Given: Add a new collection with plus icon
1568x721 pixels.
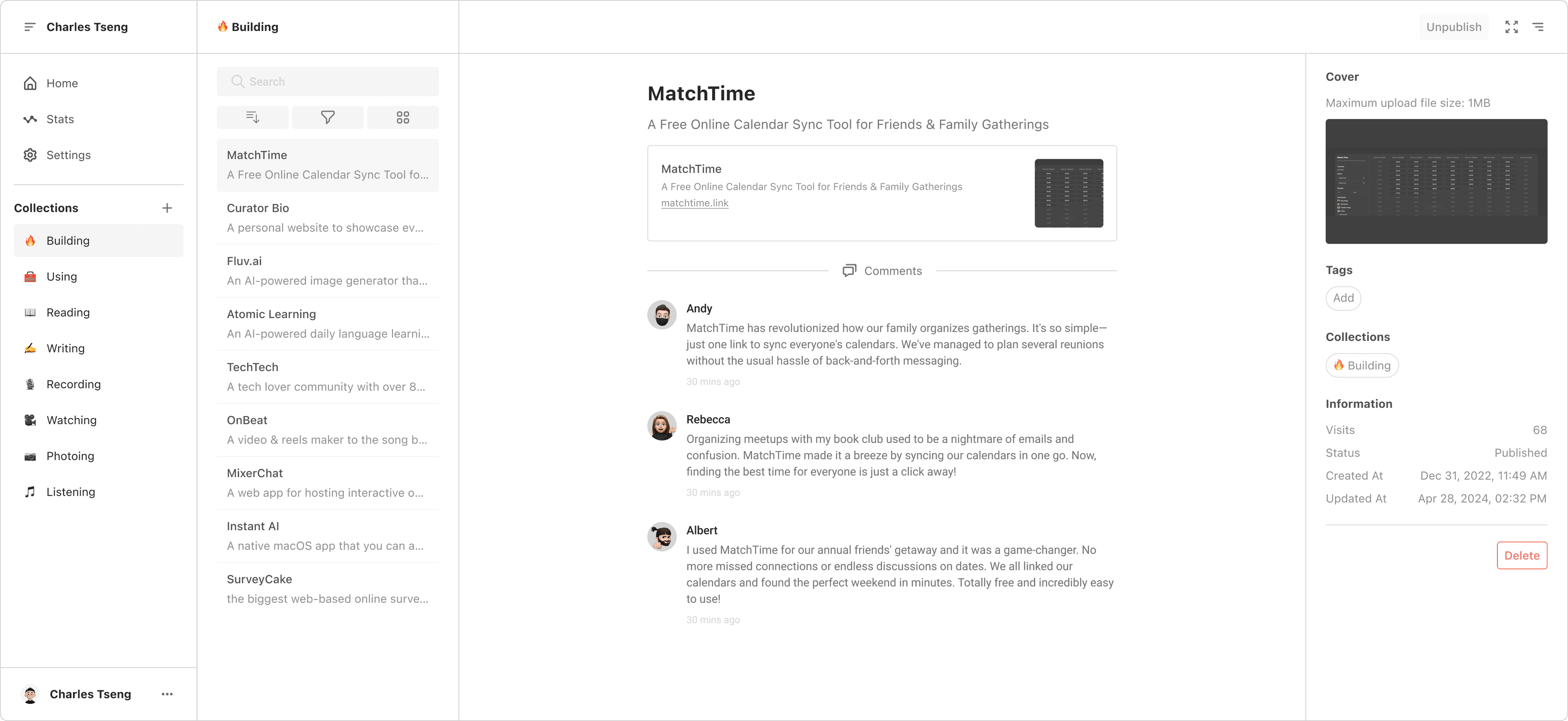Looking at the screenshot, I should click(167, 208).
